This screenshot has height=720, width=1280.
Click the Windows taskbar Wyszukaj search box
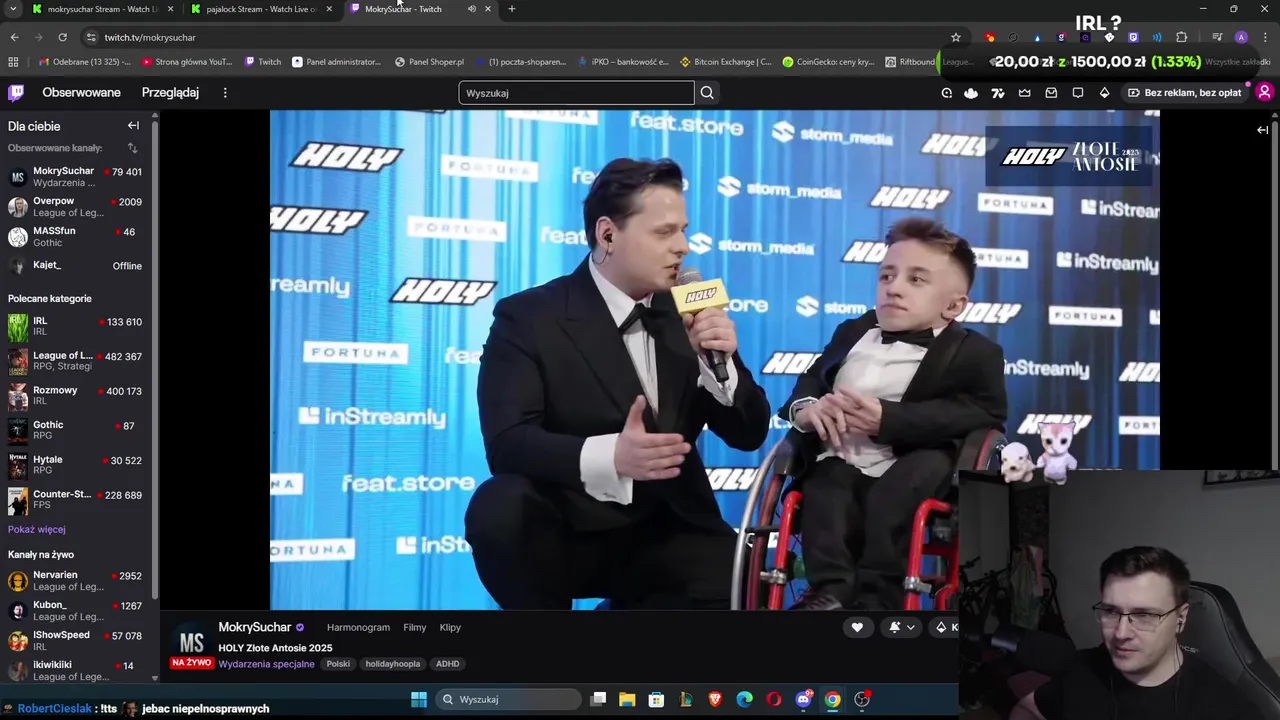pyautogui.click(x=508, y=699)
